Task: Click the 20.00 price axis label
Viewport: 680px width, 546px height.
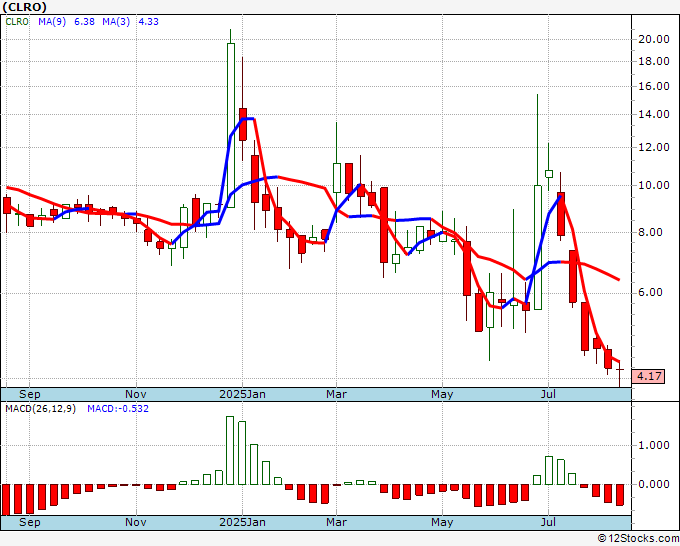Action: [654, 39]
